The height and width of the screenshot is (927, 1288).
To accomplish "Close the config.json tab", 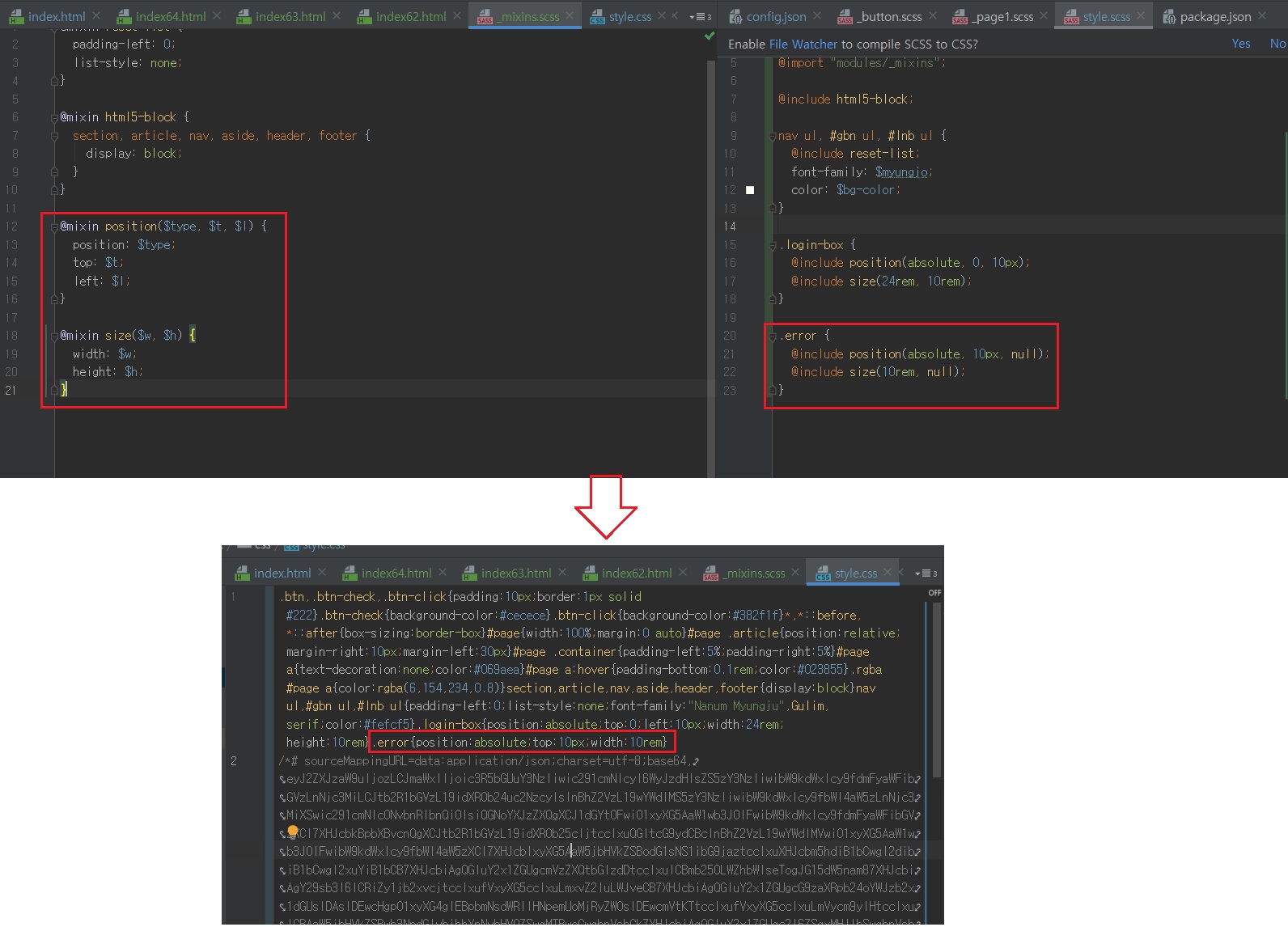I will [817, 15].
